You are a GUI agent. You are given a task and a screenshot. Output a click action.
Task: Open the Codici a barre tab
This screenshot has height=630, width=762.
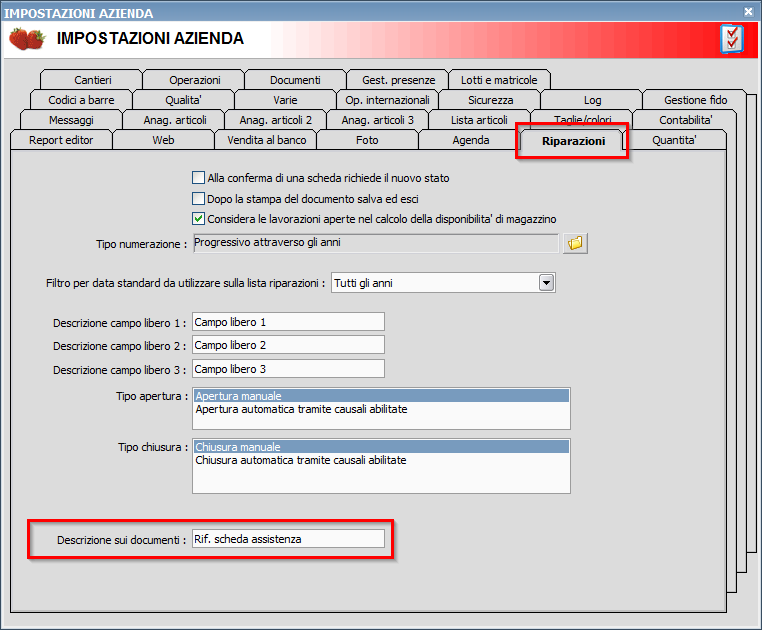point(81,100)
